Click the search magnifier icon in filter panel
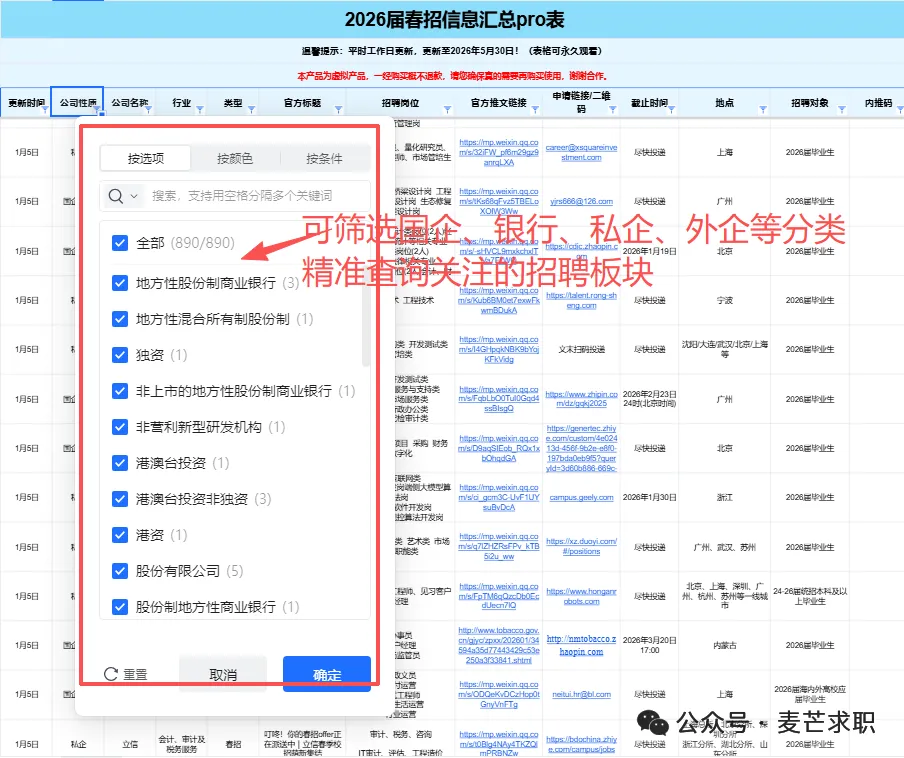This screenshot has width=904, height=758. click(x=116, y=196)
